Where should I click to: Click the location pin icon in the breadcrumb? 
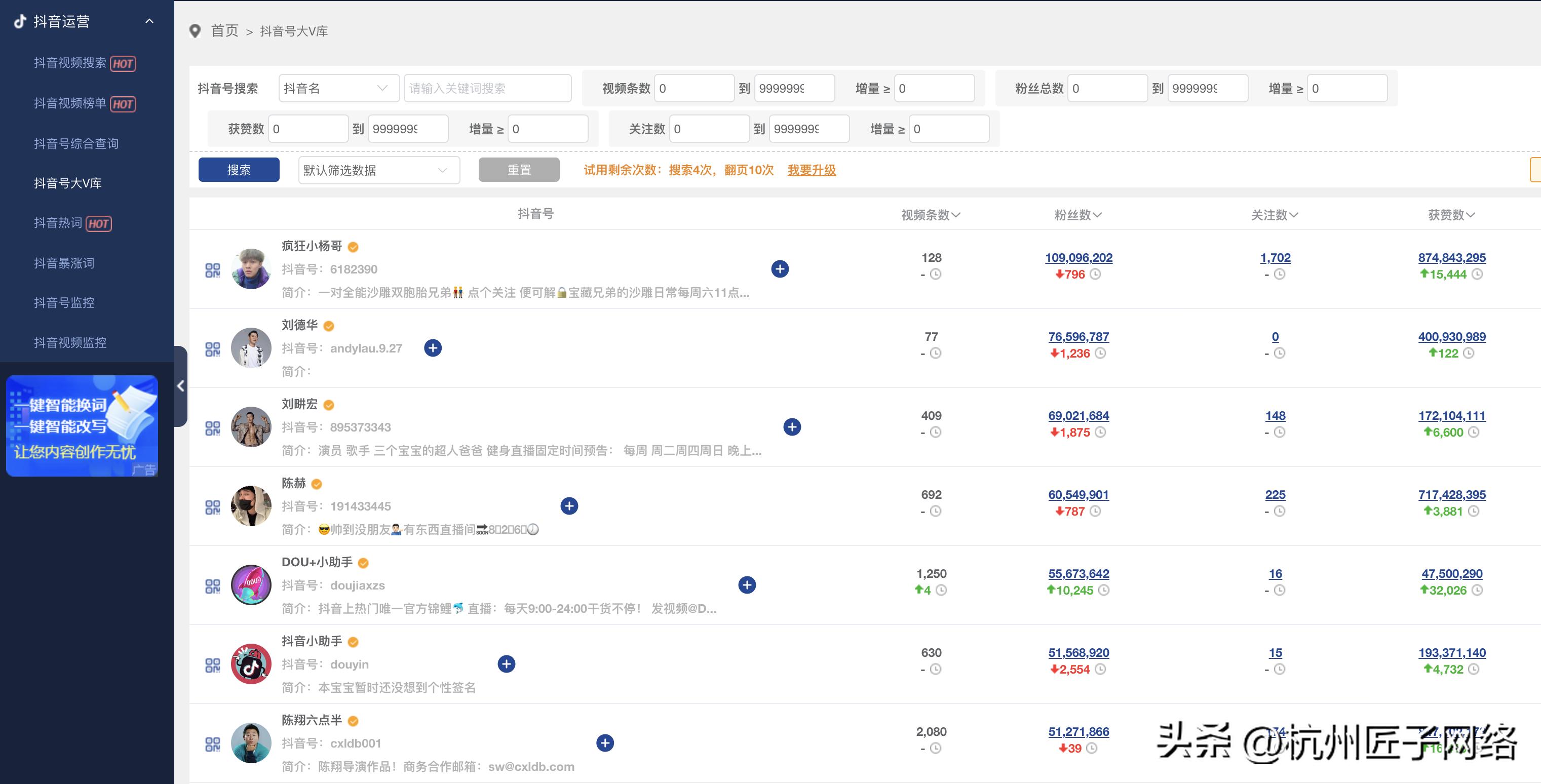(x=195, y=30)
